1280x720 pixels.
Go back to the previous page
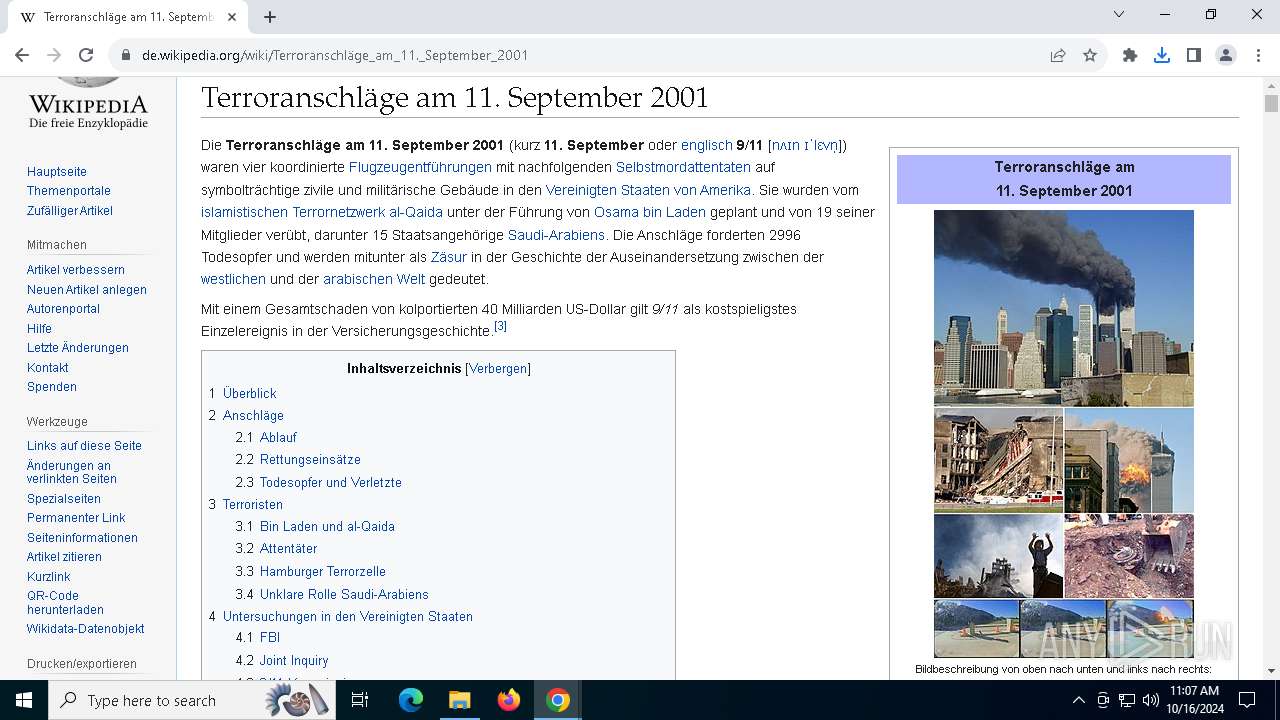pyautogui.click(x=22, y=55)
